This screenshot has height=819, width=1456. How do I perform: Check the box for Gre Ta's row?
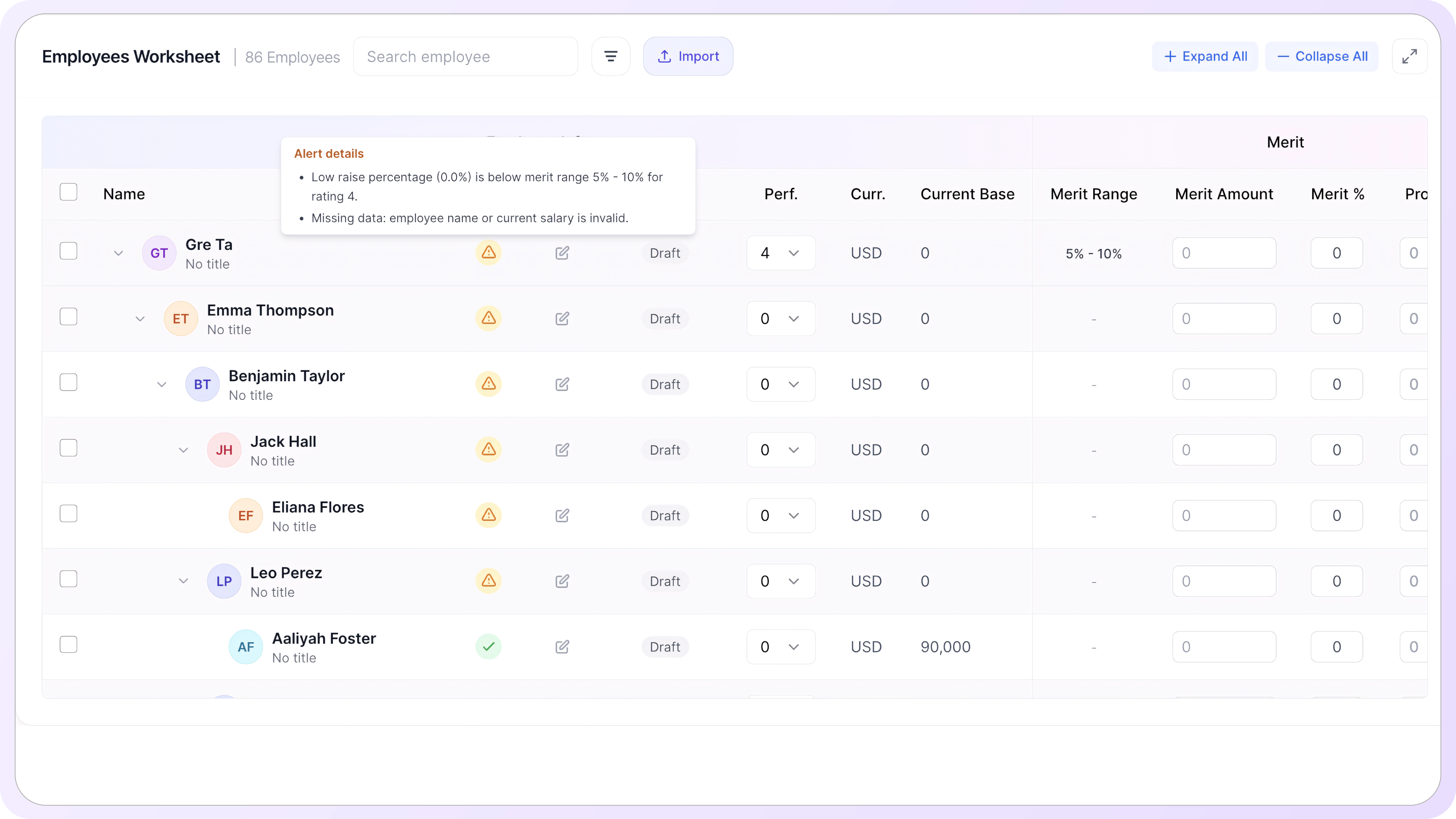[x=68, y=251]
